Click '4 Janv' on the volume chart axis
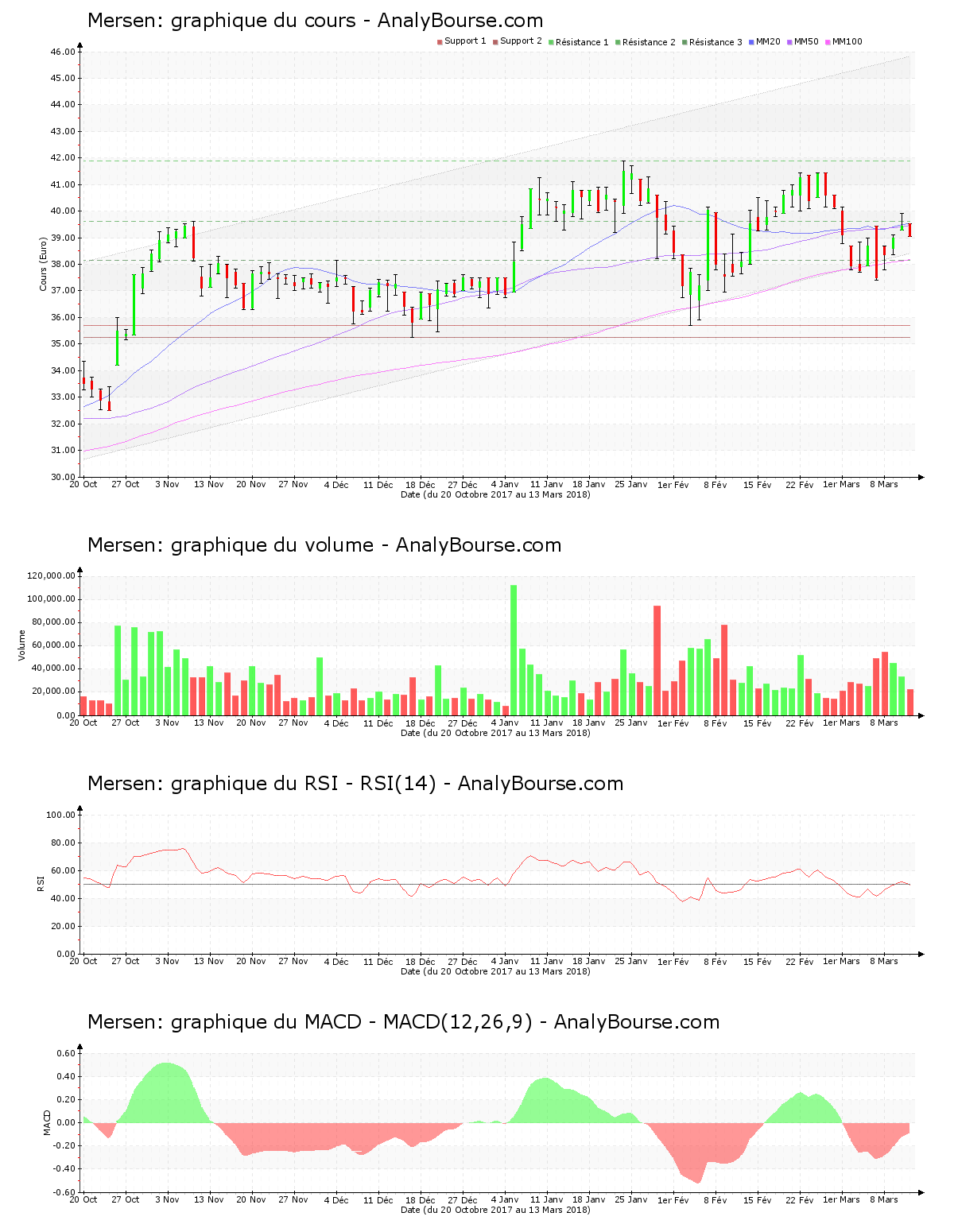The width and height of the screenshot is (954, 1232). [x=505, y=723]
